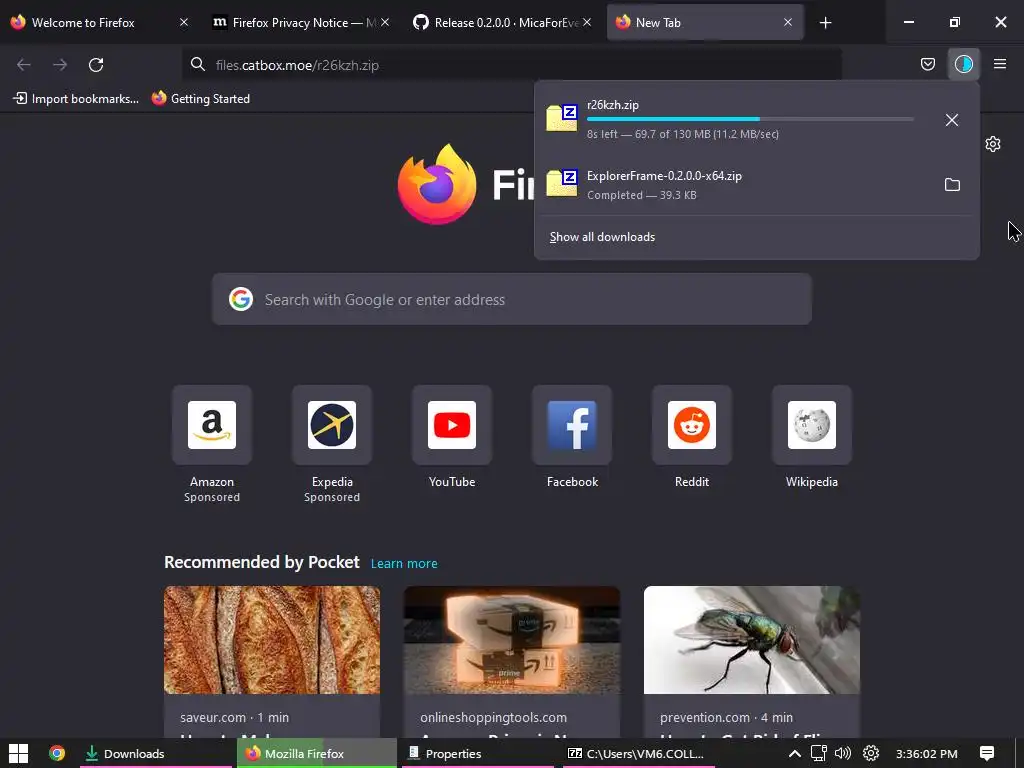Close the Firefox Privacy Notice tab
Screen dimensions: 1024x768
385,22
